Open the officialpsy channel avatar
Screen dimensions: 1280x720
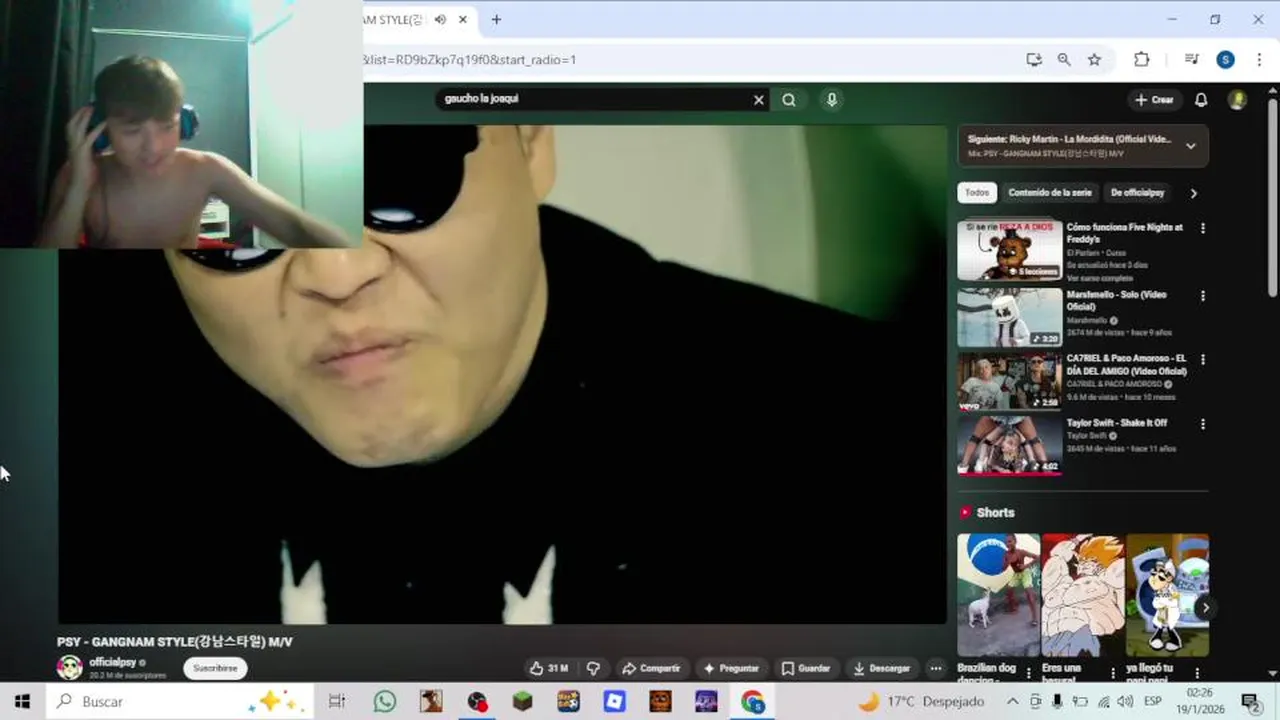tap(70, 667)
